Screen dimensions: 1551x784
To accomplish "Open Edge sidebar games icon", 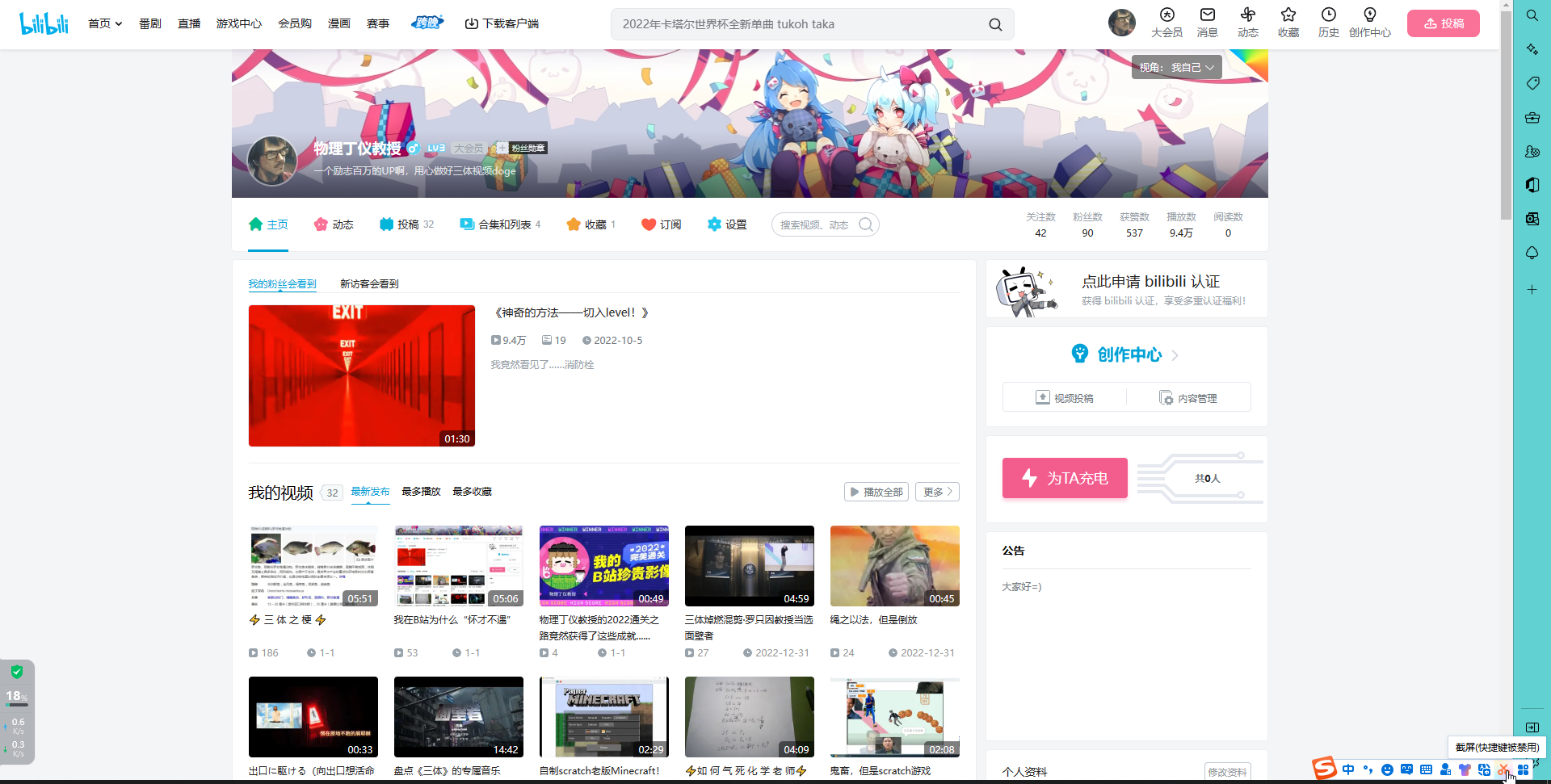I will coord(1532,151).
